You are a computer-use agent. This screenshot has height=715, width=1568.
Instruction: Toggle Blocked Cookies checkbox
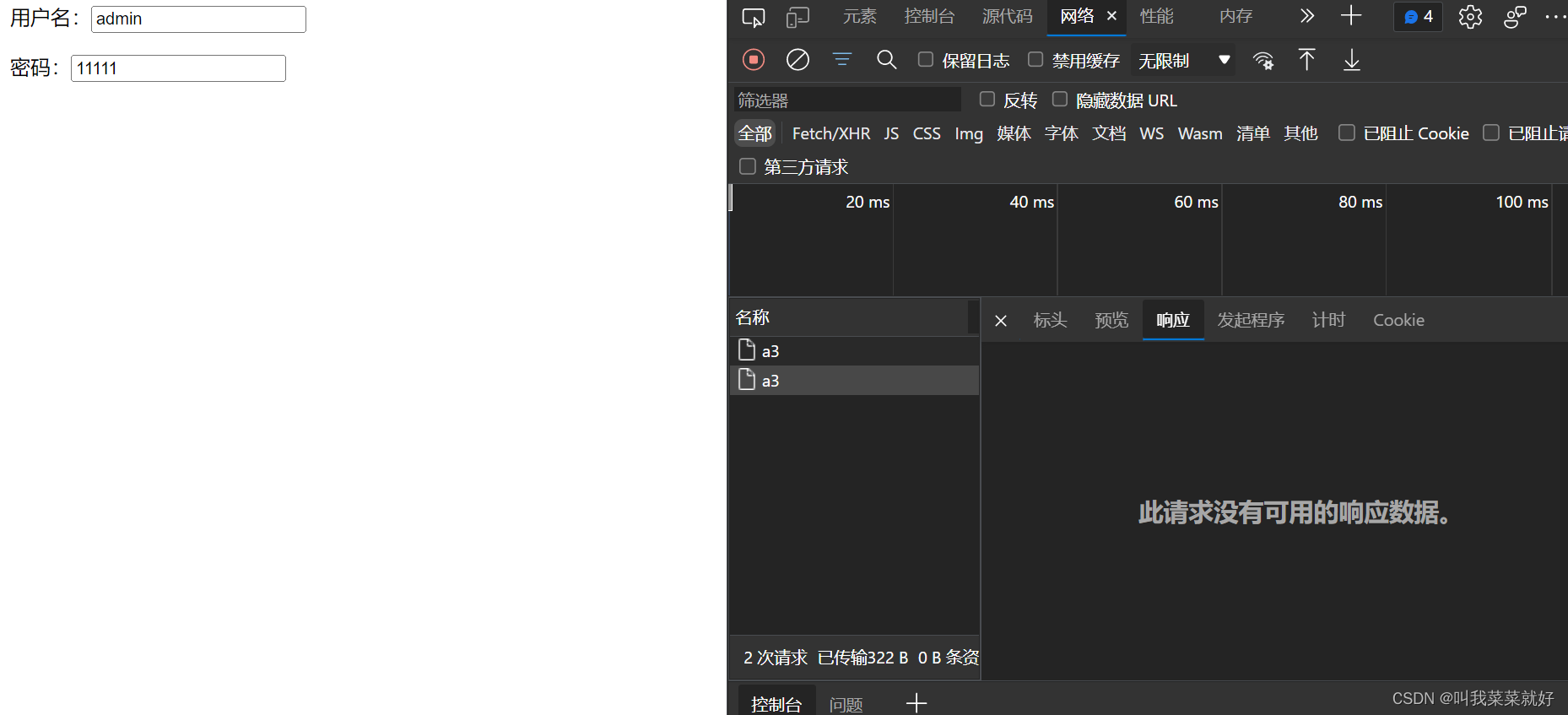[1347, 133]
